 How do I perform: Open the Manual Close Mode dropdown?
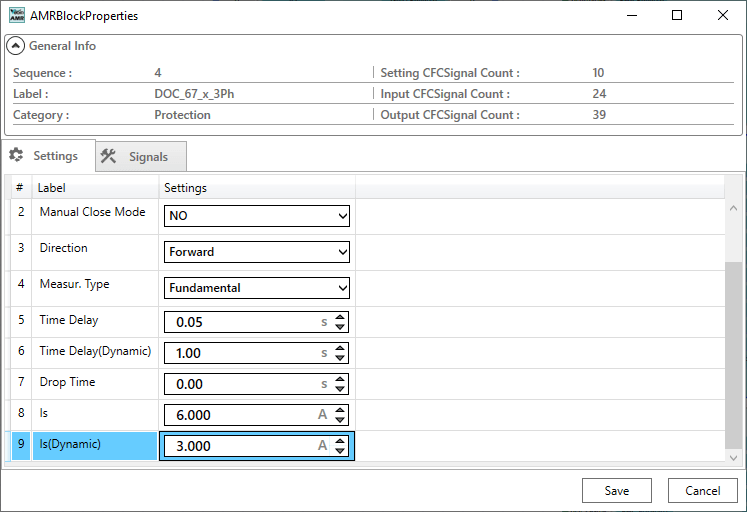(257, 216)
